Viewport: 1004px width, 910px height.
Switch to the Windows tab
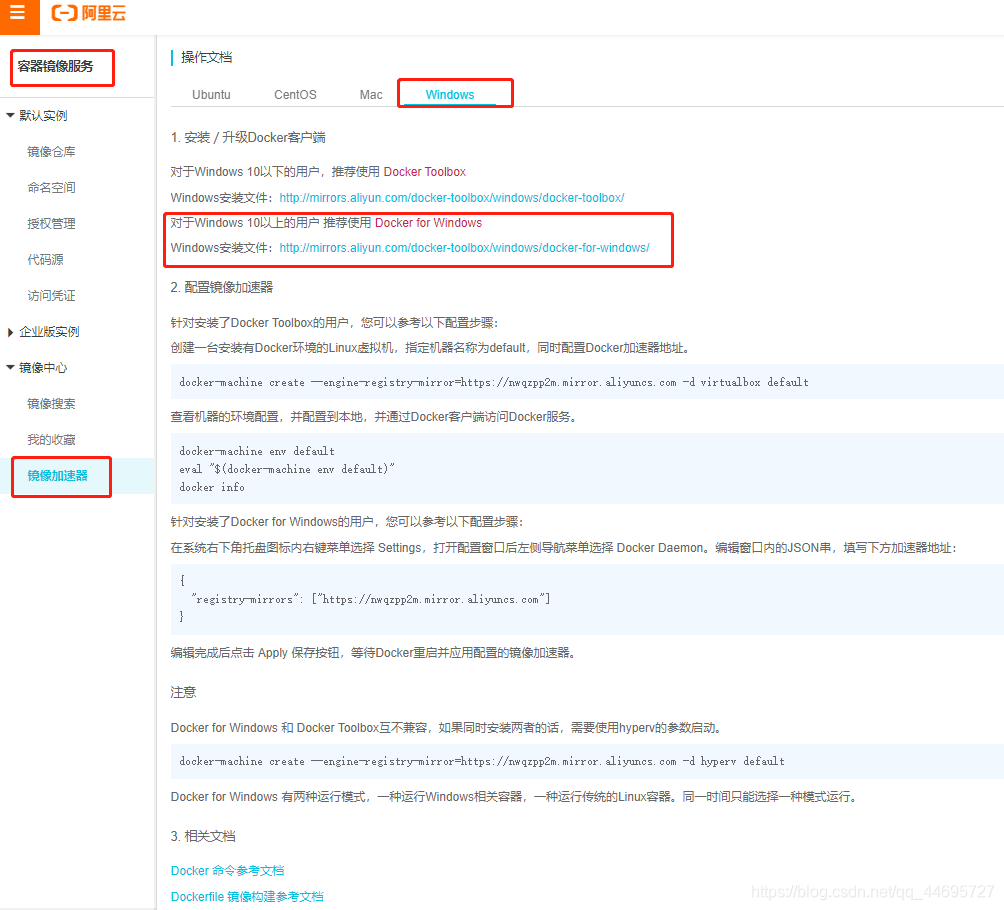[450, 95]
